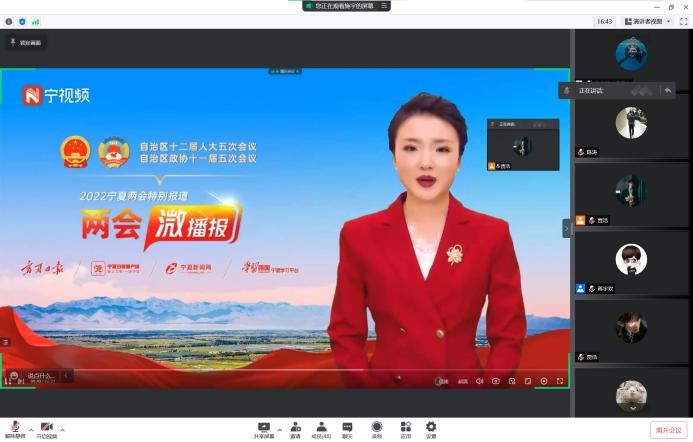Viewport: 693px width, 442px height.
Task: Expand the microphone audio options arrow
Action: [31, 428]
